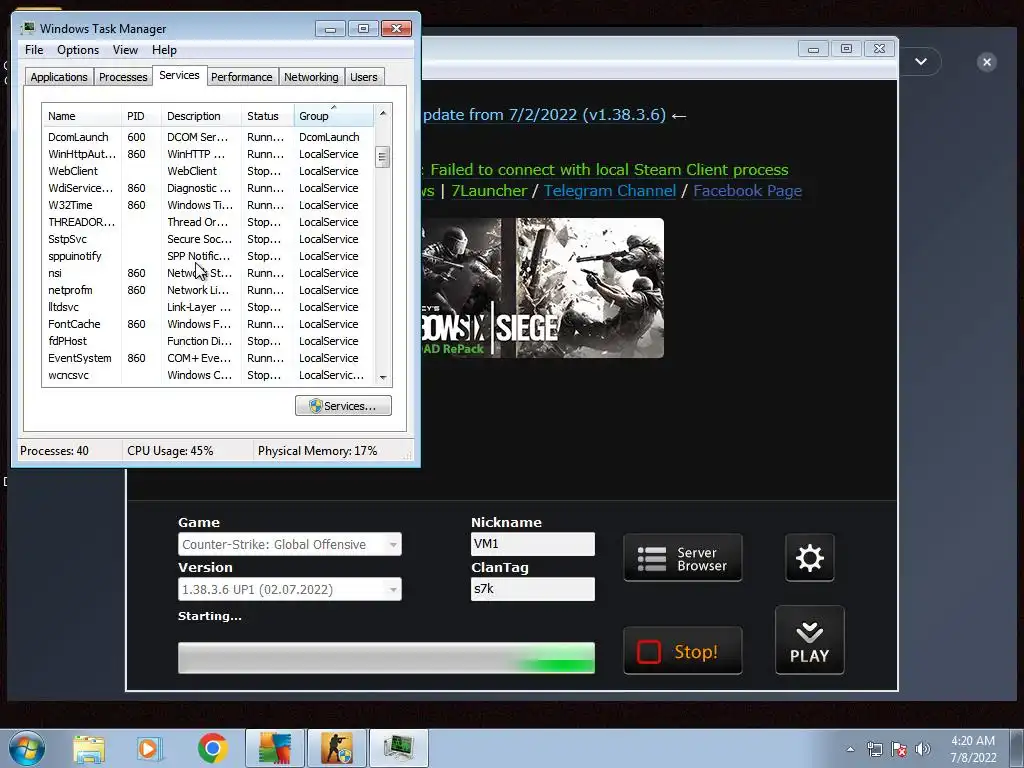Open the Facebook Page link

[x=747, y=191]
